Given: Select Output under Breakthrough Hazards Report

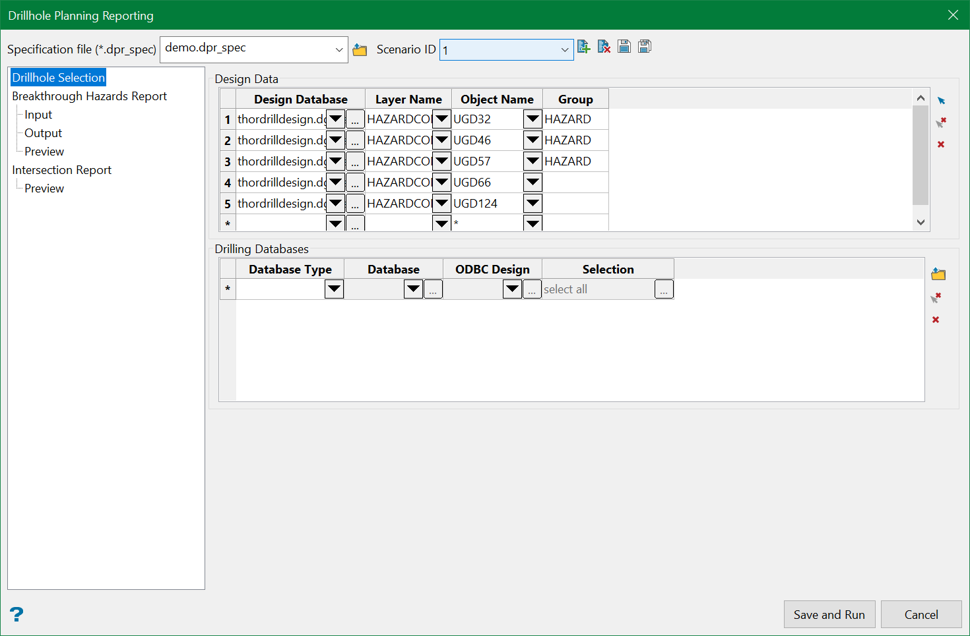Looking at the screenshot, I should coord(43,133).
